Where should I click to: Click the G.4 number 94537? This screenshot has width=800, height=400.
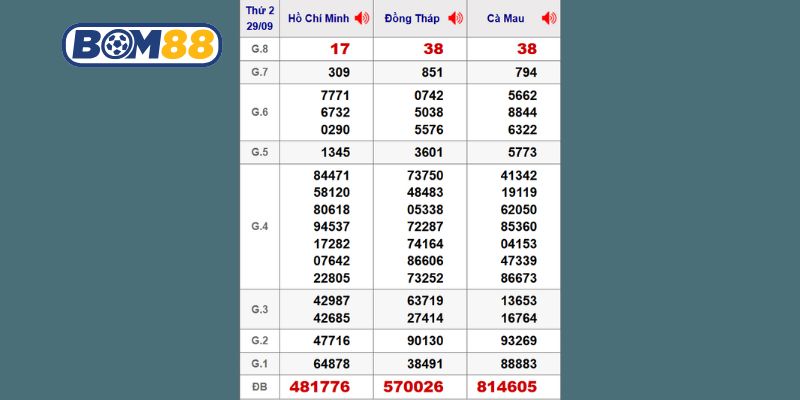click(332, 227)
